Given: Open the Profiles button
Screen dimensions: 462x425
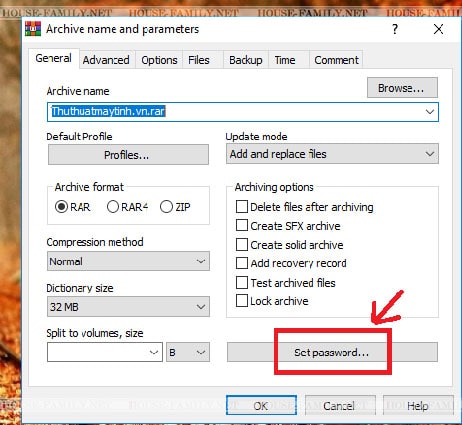Looking at the screenshot, I should click(x=128, y=155).
